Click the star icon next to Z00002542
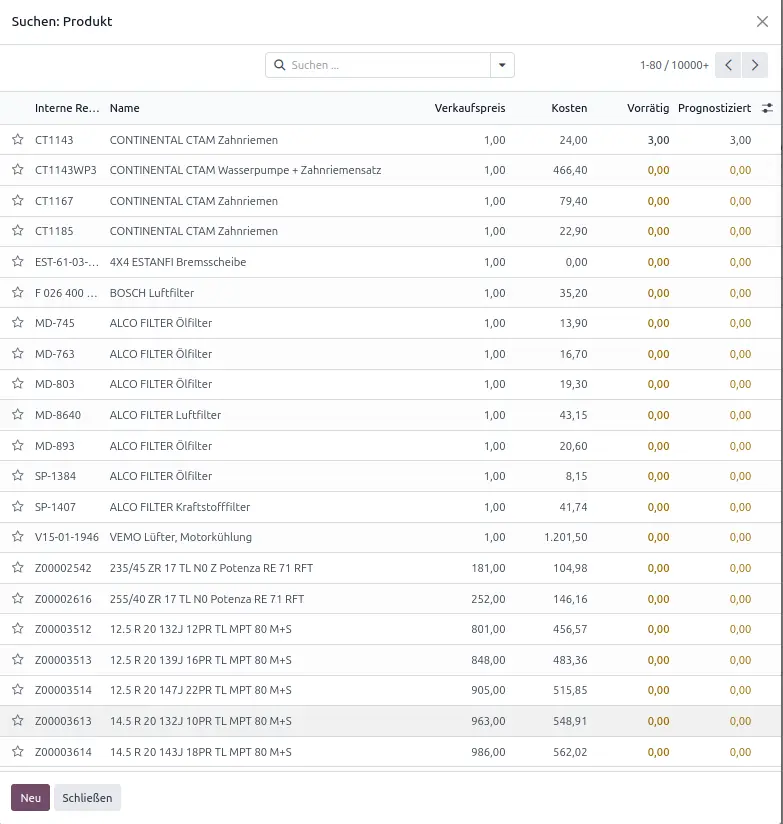 click(17, 568)
